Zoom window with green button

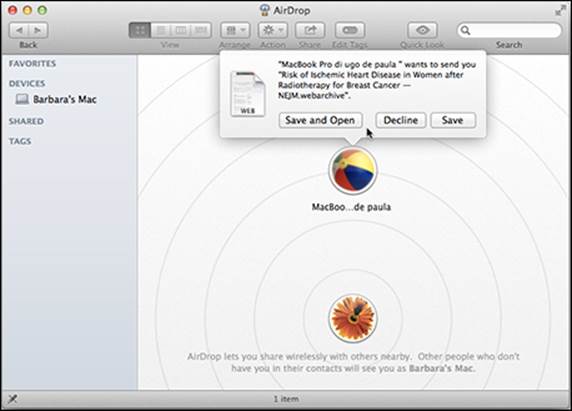tap(42, 10)
